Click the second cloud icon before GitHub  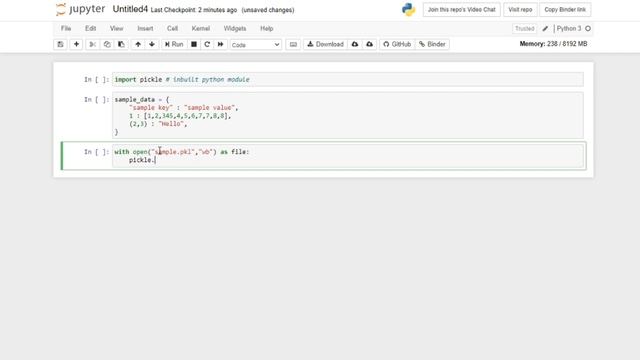(369, 44)
